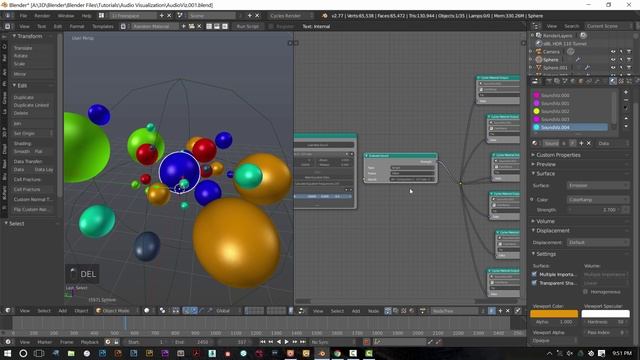Open the Material properties tab icon
This screenshot has width=640, height=360.
613,81
